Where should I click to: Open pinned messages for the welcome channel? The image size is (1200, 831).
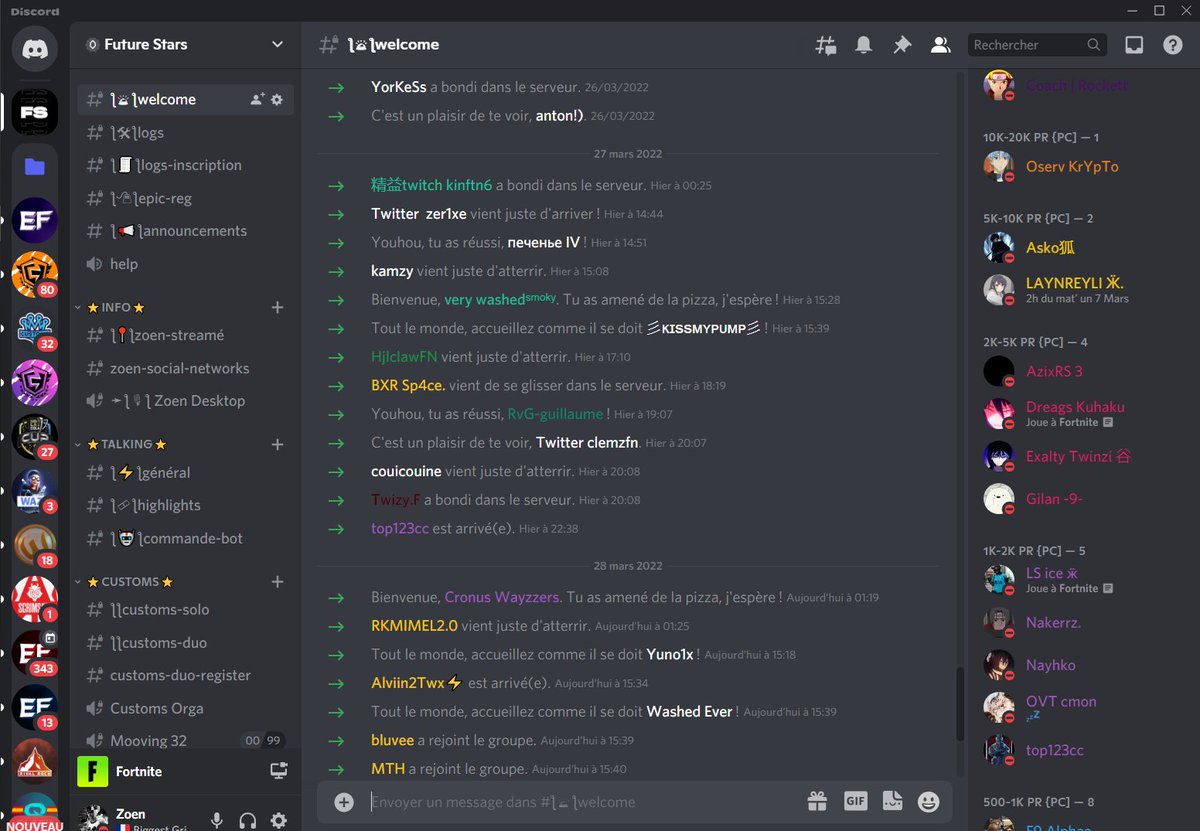coord(901,44)
